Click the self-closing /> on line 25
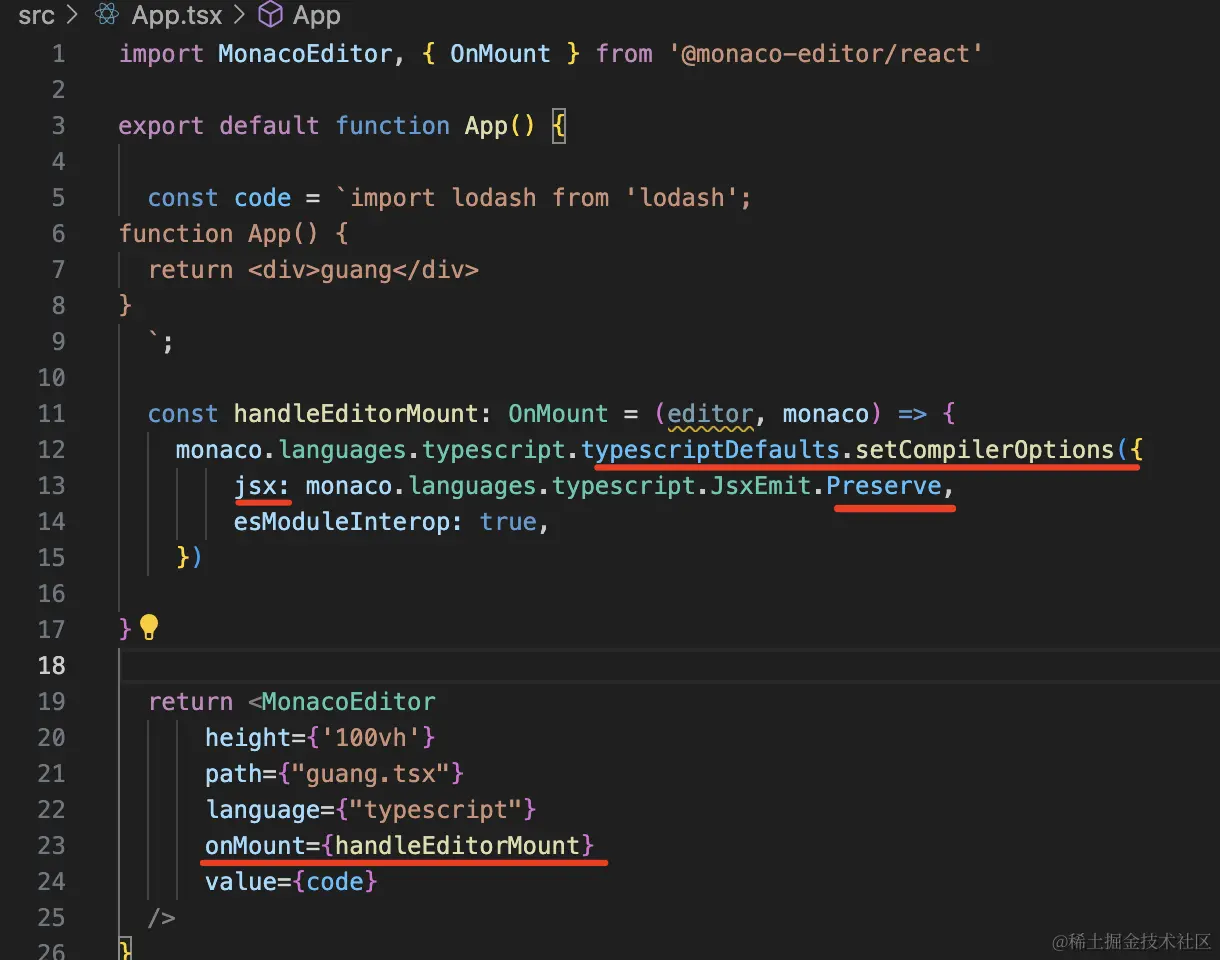 (x=162, y=917)
